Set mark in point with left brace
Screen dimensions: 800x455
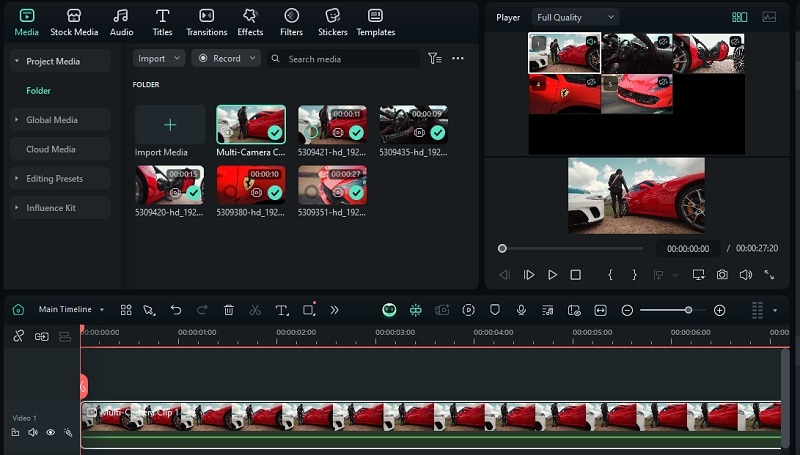click(x=610, y=275)
